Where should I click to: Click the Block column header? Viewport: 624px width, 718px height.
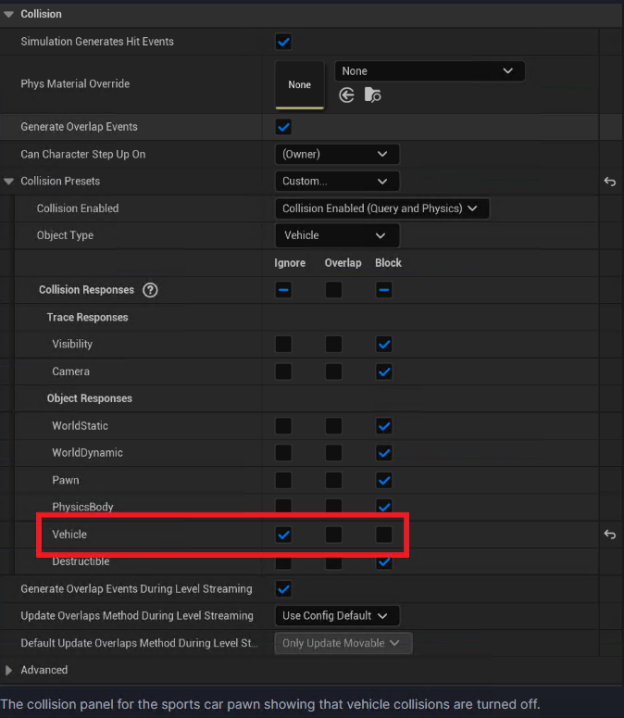[x=388, y=263]
